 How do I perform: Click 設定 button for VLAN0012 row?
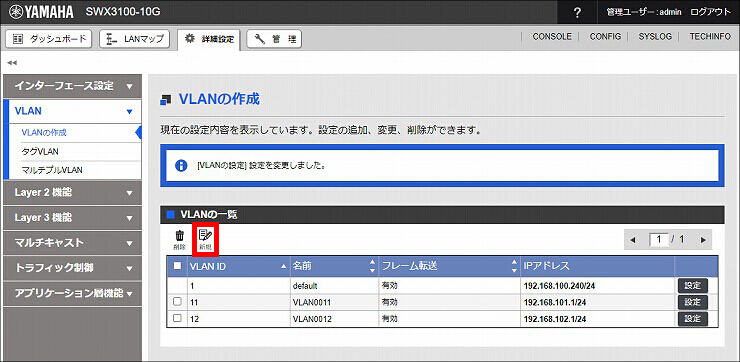pos(693,319)
